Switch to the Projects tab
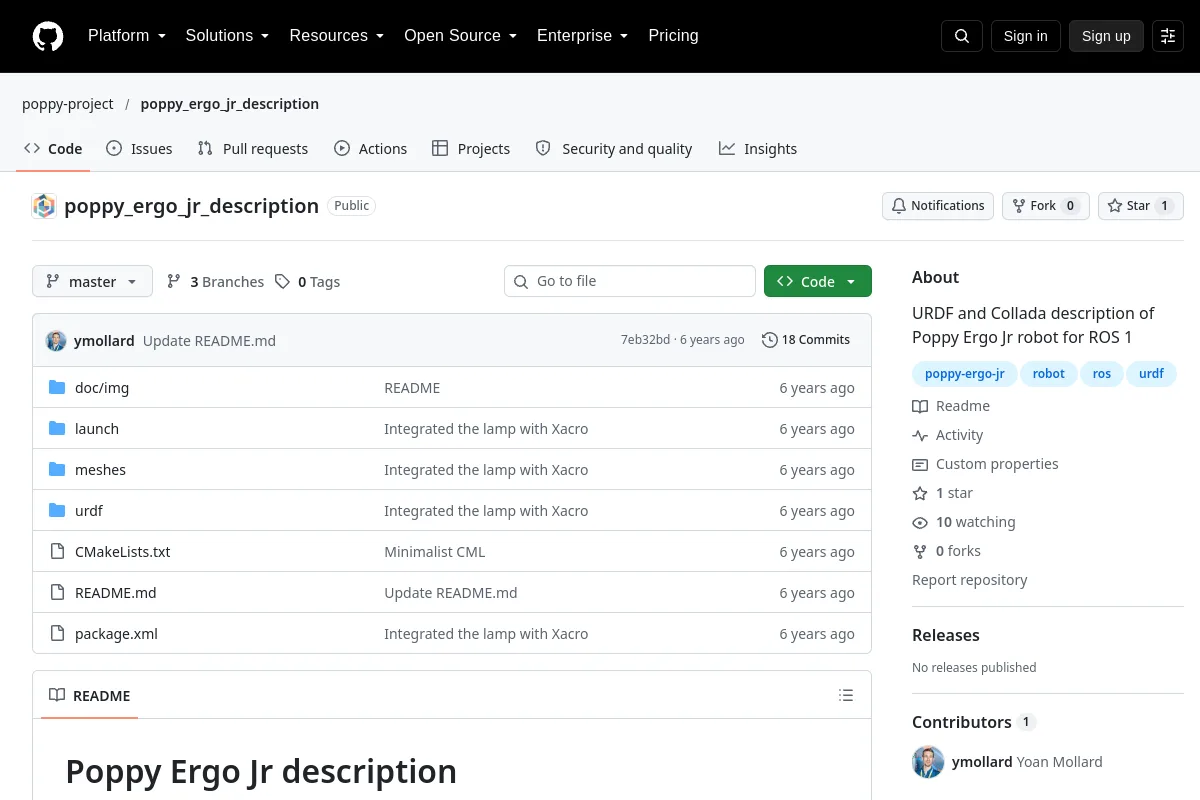 (x=471, y=149)
